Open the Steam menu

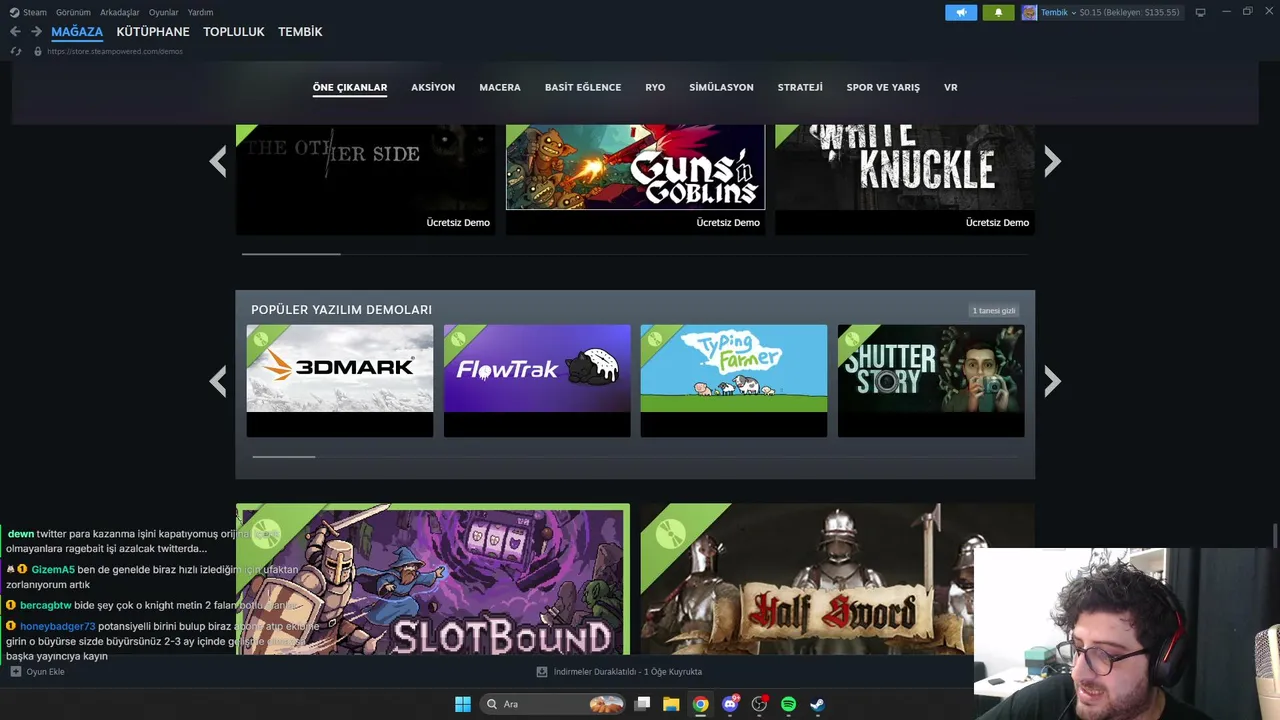35,12
